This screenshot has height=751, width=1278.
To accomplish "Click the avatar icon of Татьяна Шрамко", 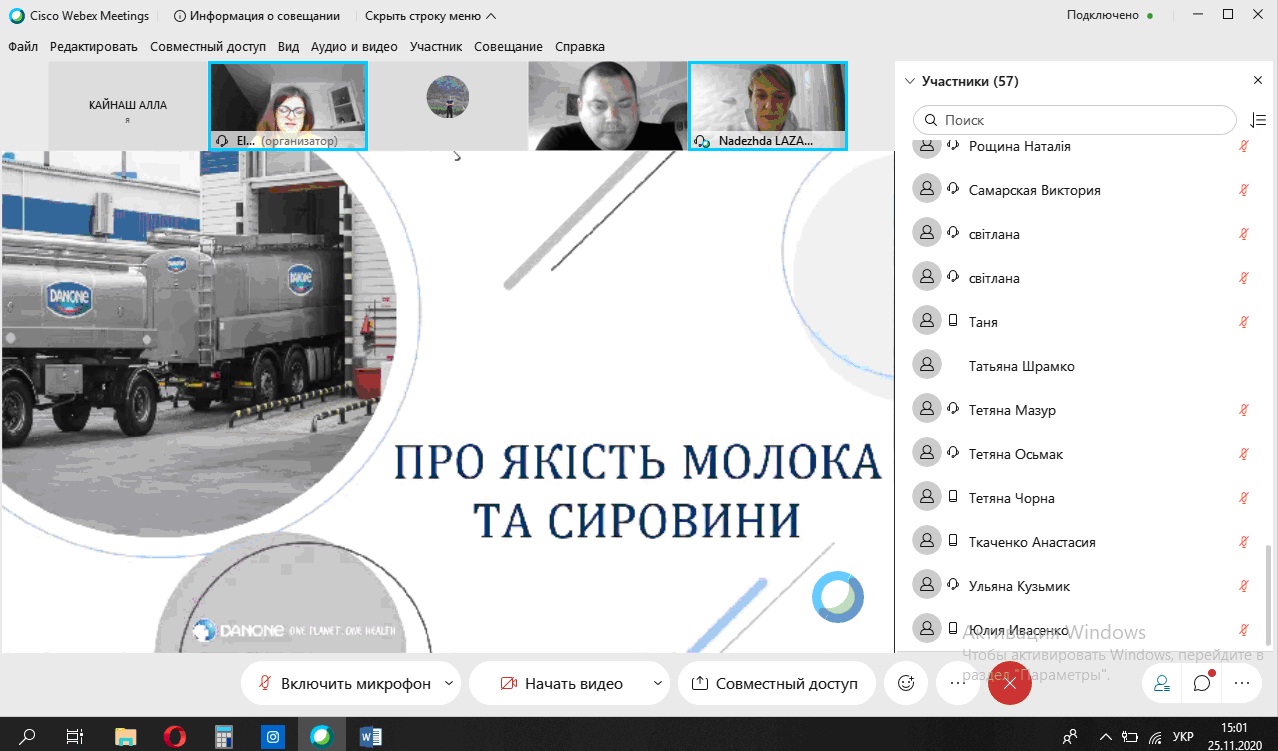I will (x=927, y=366).
